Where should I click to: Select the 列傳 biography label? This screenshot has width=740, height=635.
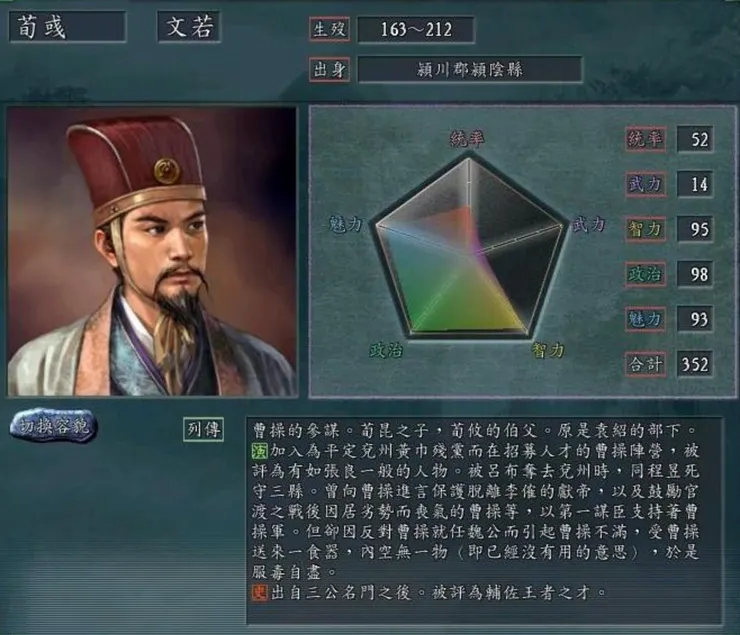pyautogui.click(x=203, y=429)
